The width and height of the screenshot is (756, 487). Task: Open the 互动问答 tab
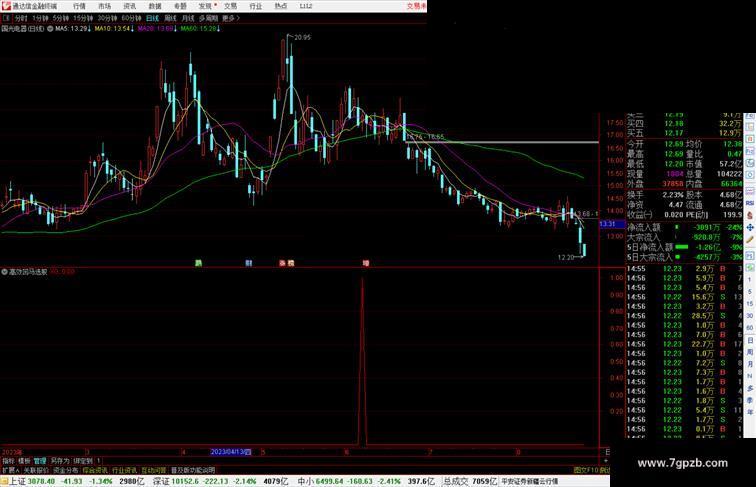coord(154,470)
